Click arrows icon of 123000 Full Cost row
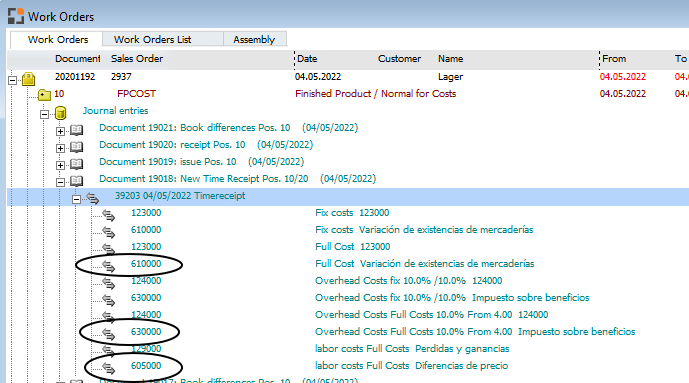The width and height of the screenshot is (689, 383). point(109,249)
